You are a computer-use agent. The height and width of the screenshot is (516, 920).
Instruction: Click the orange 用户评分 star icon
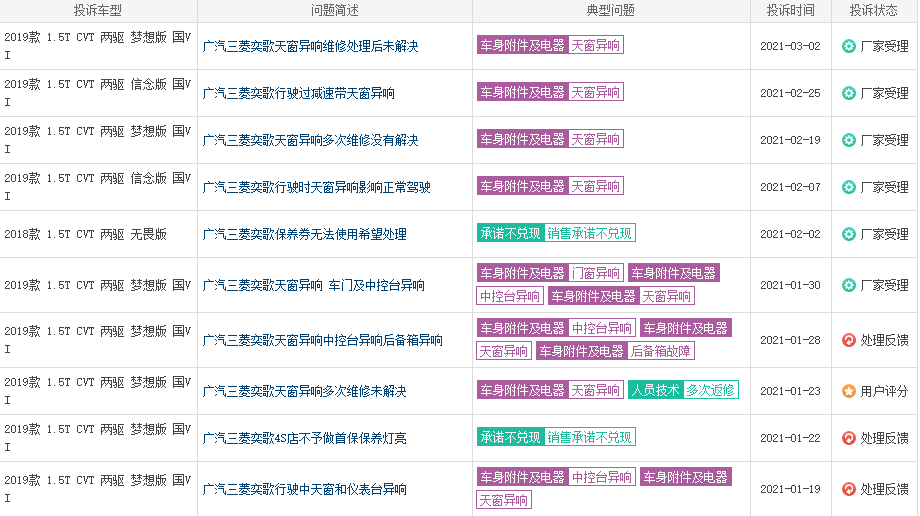pyautogui.click(x=848, y=391)
